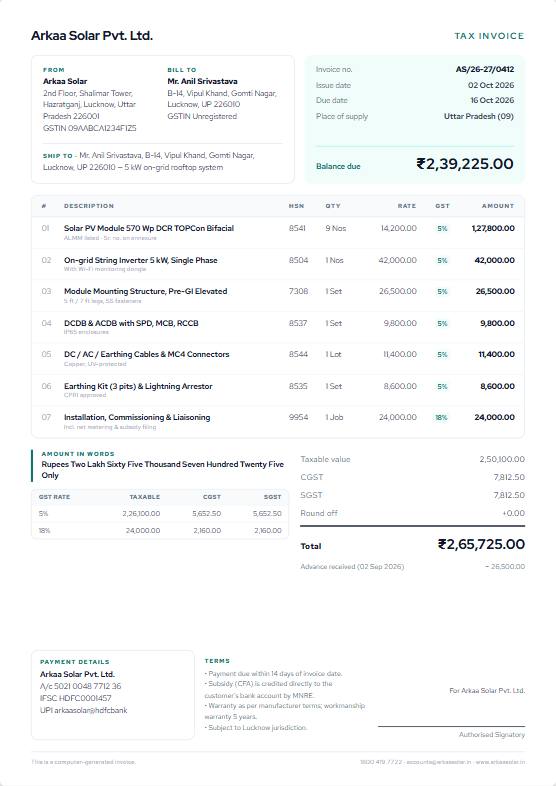Click 'This is a computer-generated invoice.' footer
This screenshot has height=786, width=556.
83,762
